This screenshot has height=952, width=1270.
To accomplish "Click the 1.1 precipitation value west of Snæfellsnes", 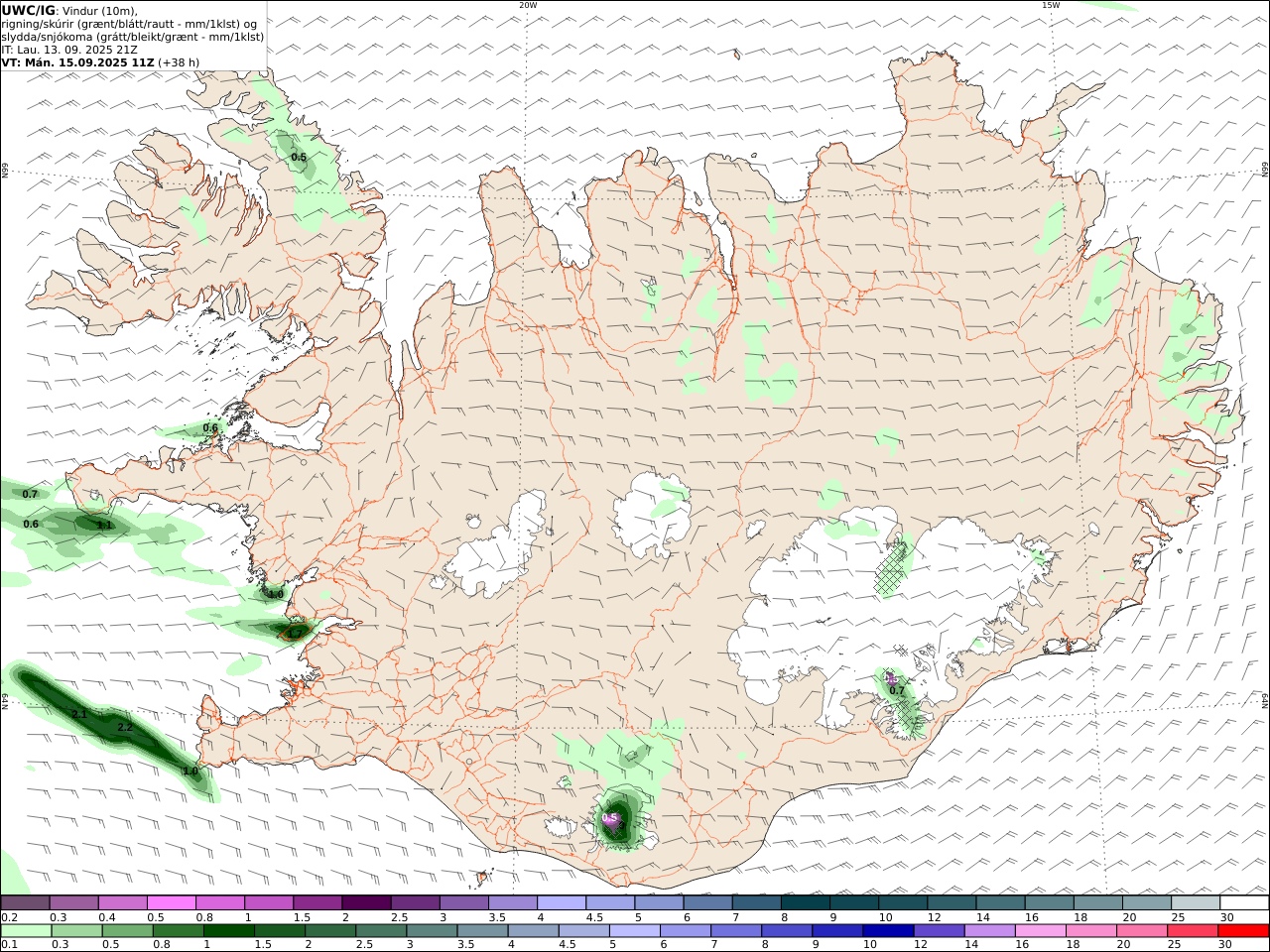I will pos(104,526).
